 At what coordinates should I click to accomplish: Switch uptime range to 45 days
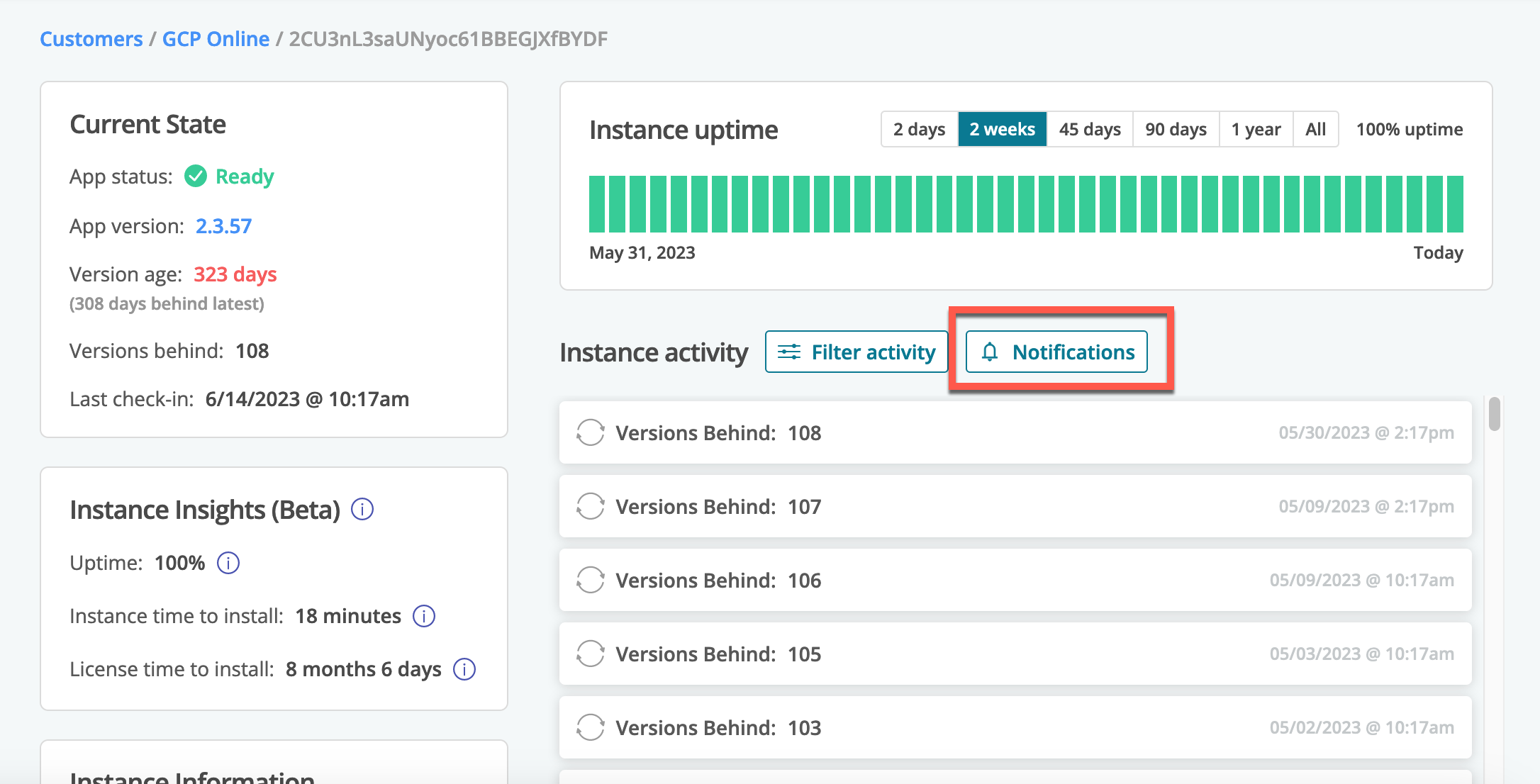point(1089,129)
